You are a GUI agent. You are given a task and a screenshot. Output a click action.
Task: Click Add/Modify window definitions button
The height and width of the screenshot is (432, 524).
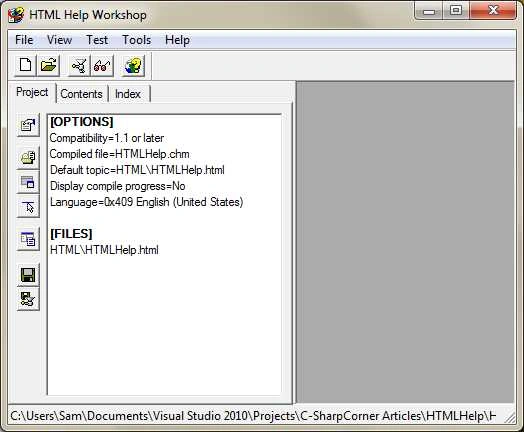(28, 182)
